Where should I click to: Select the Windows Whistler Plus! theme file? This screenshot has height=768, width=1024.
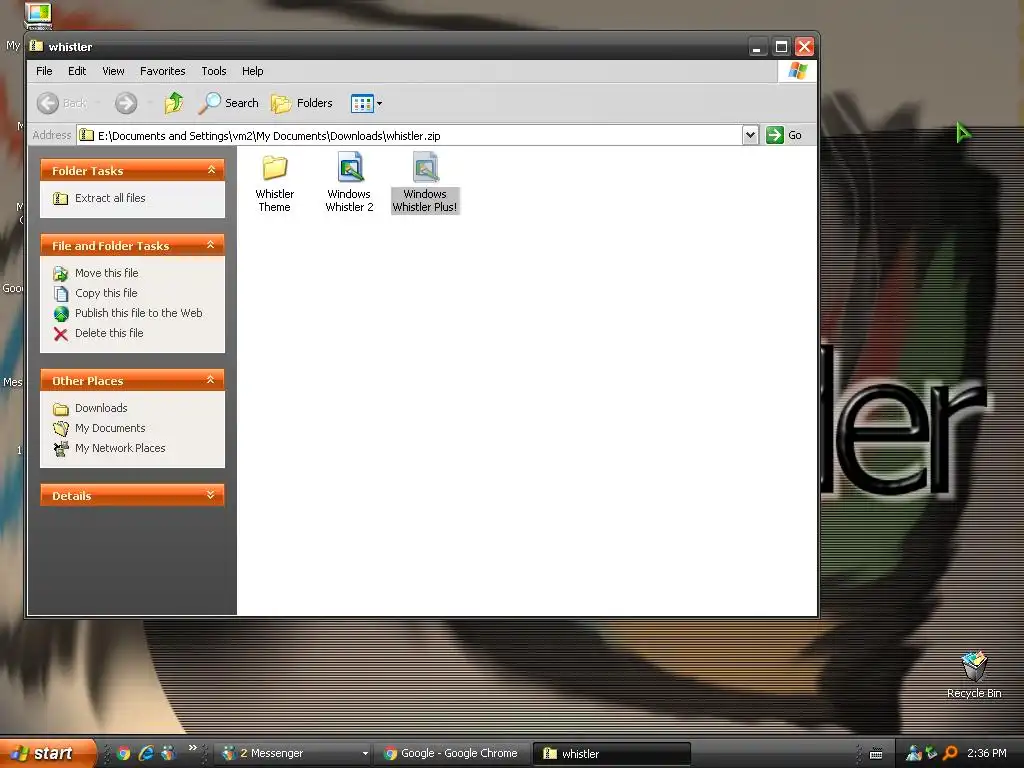pyautogui.click(x=425, y=182)
